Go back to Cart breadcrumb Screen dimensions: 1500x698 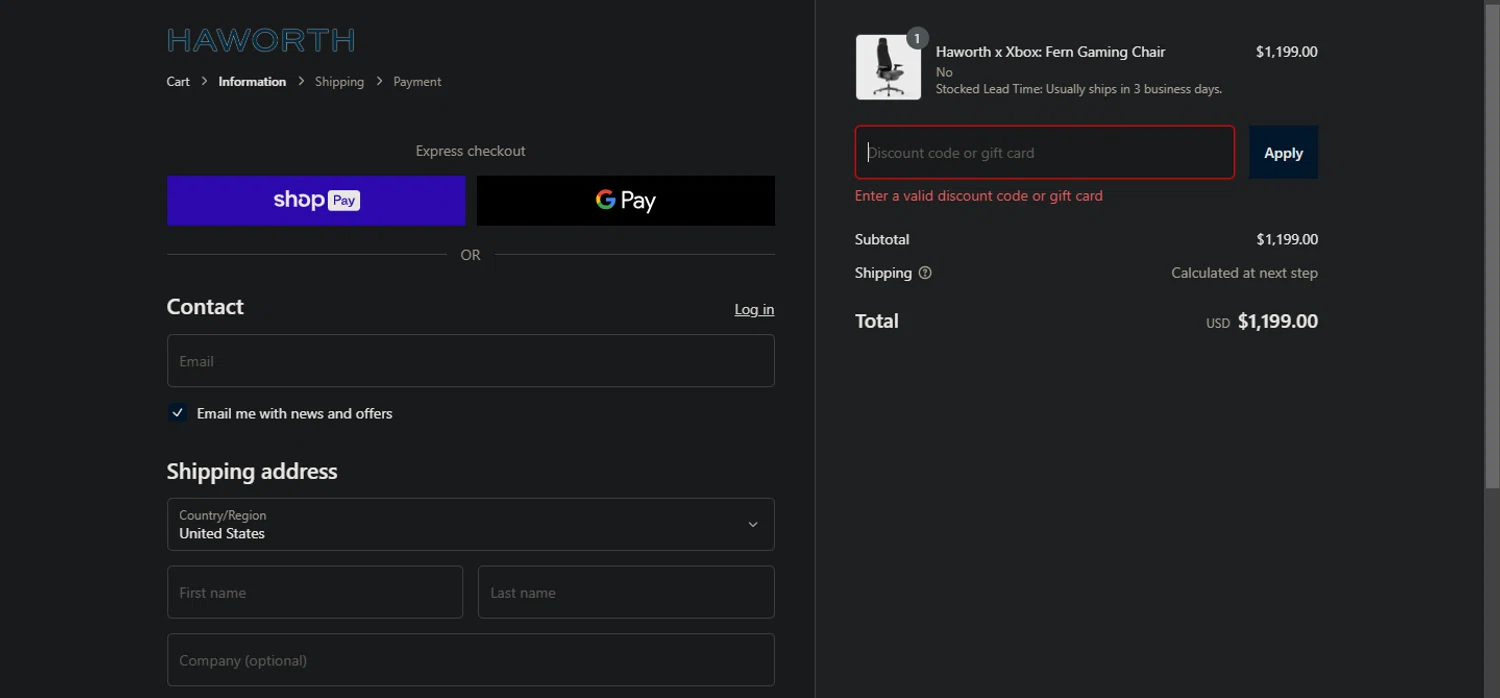coord(178,82)
